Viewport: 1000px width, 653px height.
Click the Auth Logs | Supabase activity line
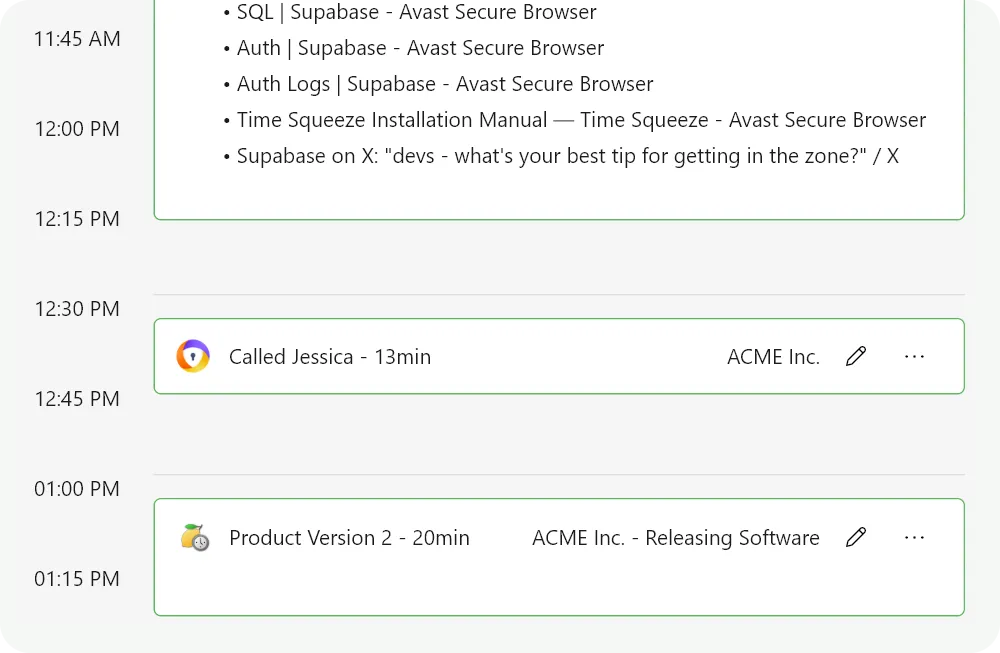pos(445,84)
